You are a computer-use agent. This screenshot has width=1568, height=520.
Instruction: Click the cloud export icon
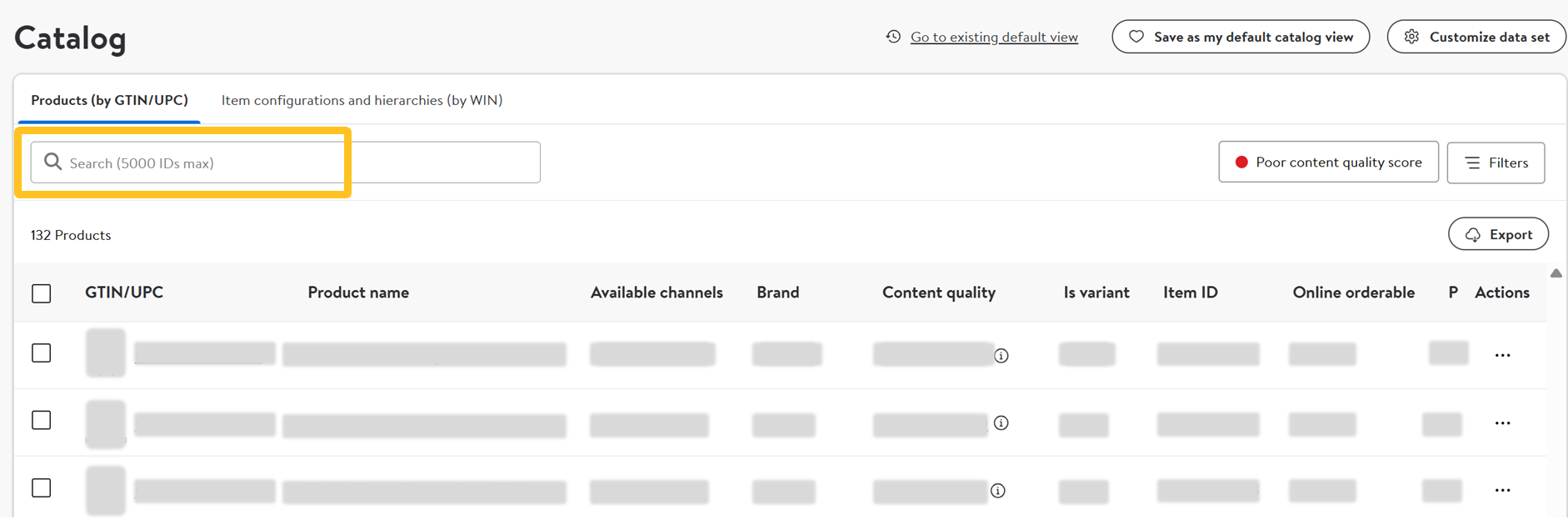1473,235
